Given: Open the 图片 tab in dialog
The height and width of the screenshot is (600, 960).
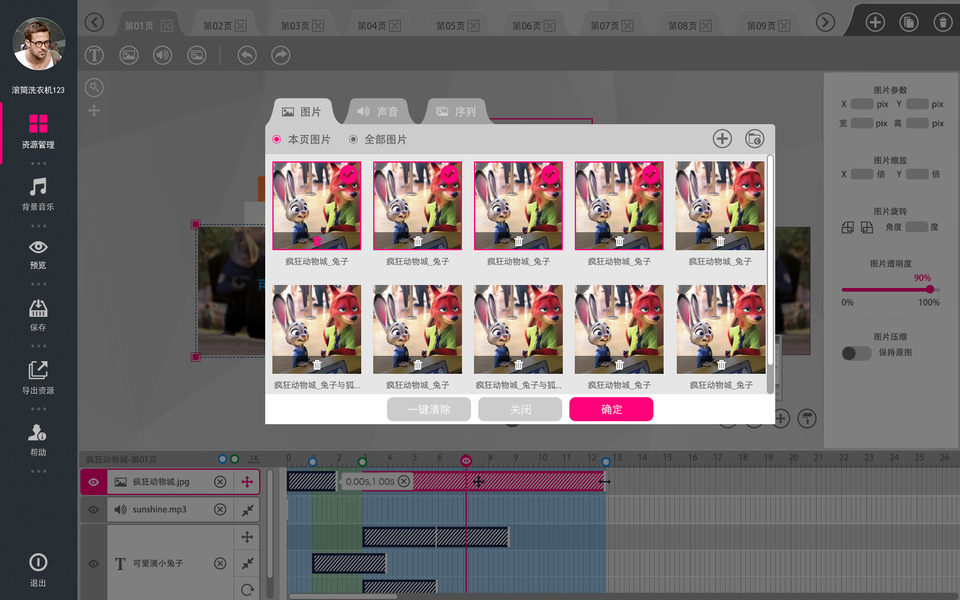Looking at the screenshot, I should tap(302, 111).
